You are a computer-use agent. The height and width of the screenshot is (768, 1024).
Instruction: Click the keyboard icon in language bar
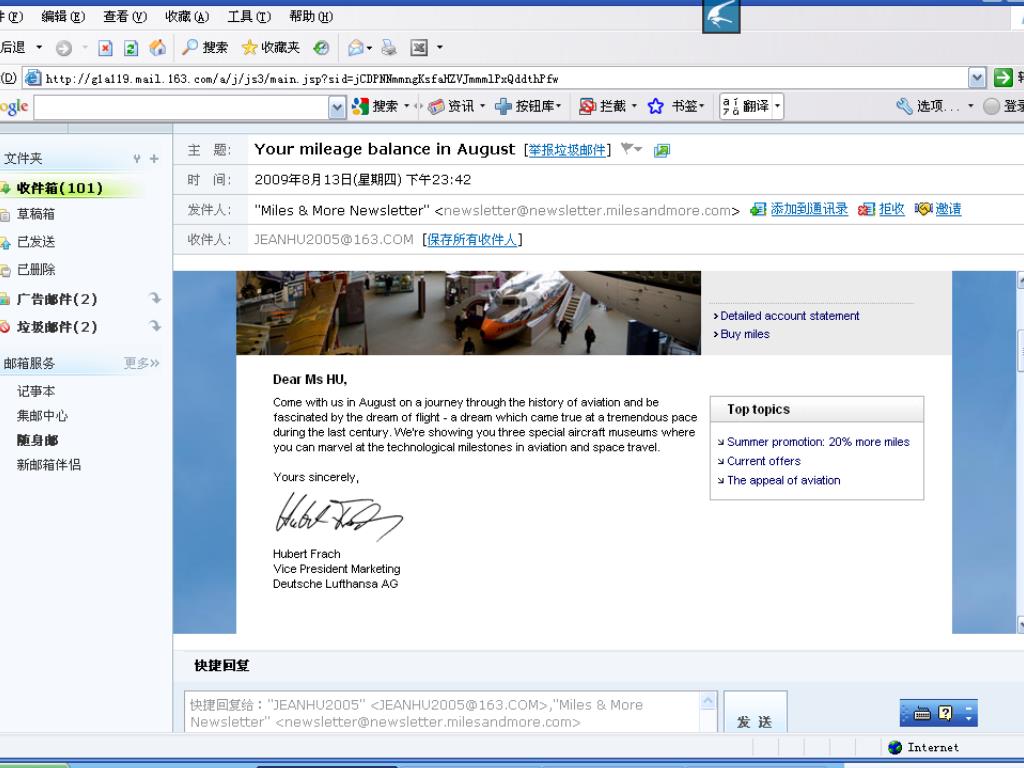(x=922, y=714)
